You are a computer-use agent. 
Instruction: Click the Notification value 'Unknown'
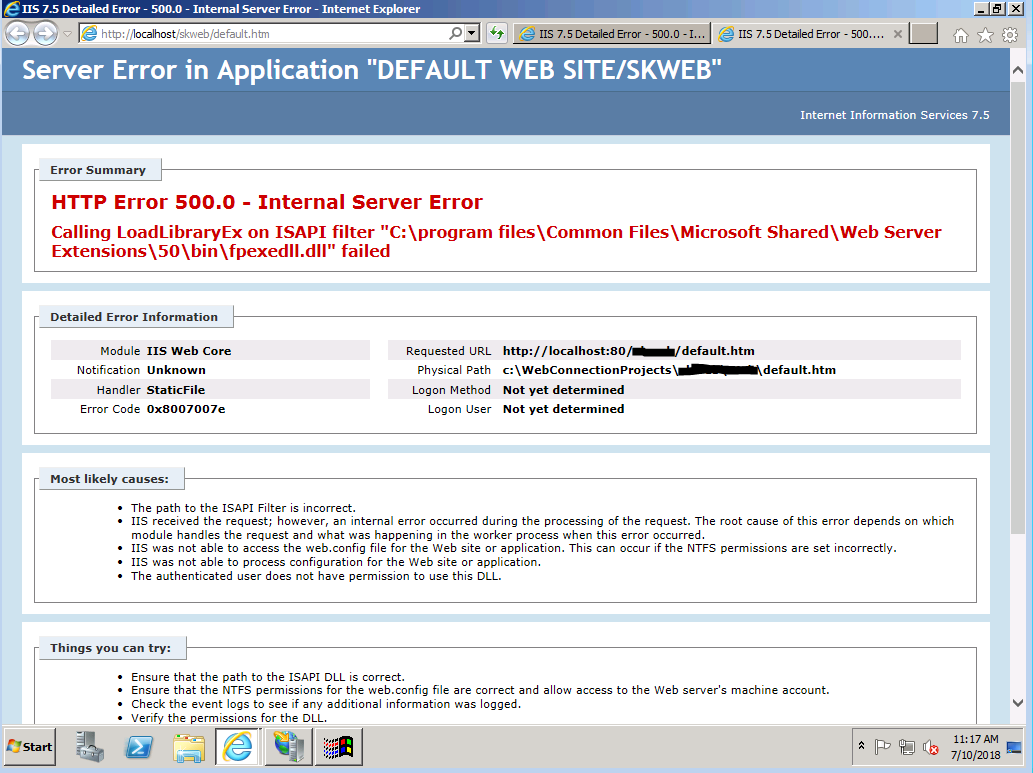[176, 370]
